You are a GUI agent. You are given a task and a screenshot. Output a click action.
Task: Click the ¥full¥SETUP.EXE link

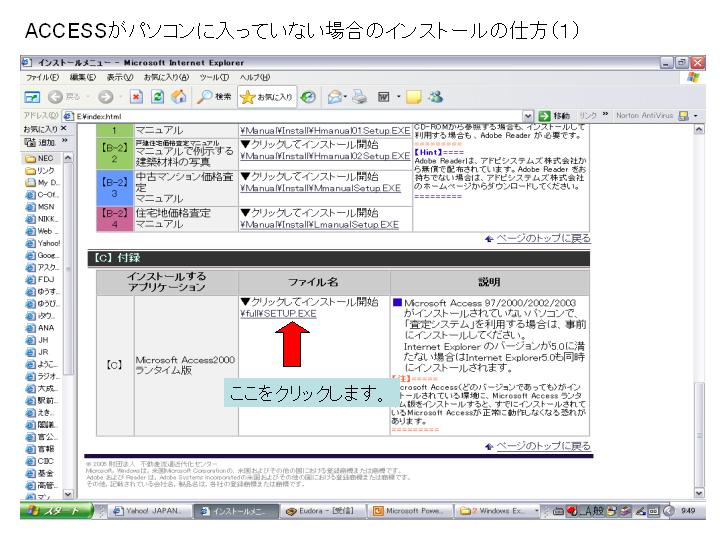[278, 314]
